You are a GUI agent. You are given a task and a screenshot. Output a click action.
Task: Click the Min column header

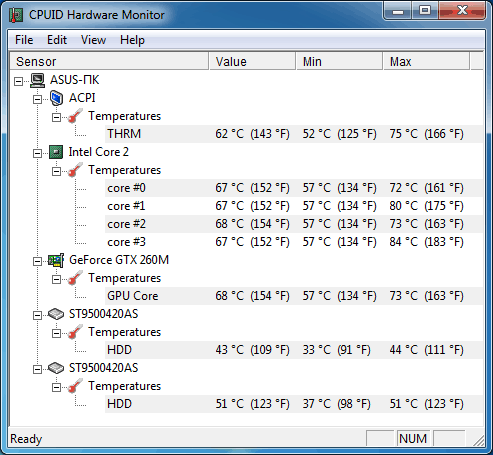(x=339, y=61)
